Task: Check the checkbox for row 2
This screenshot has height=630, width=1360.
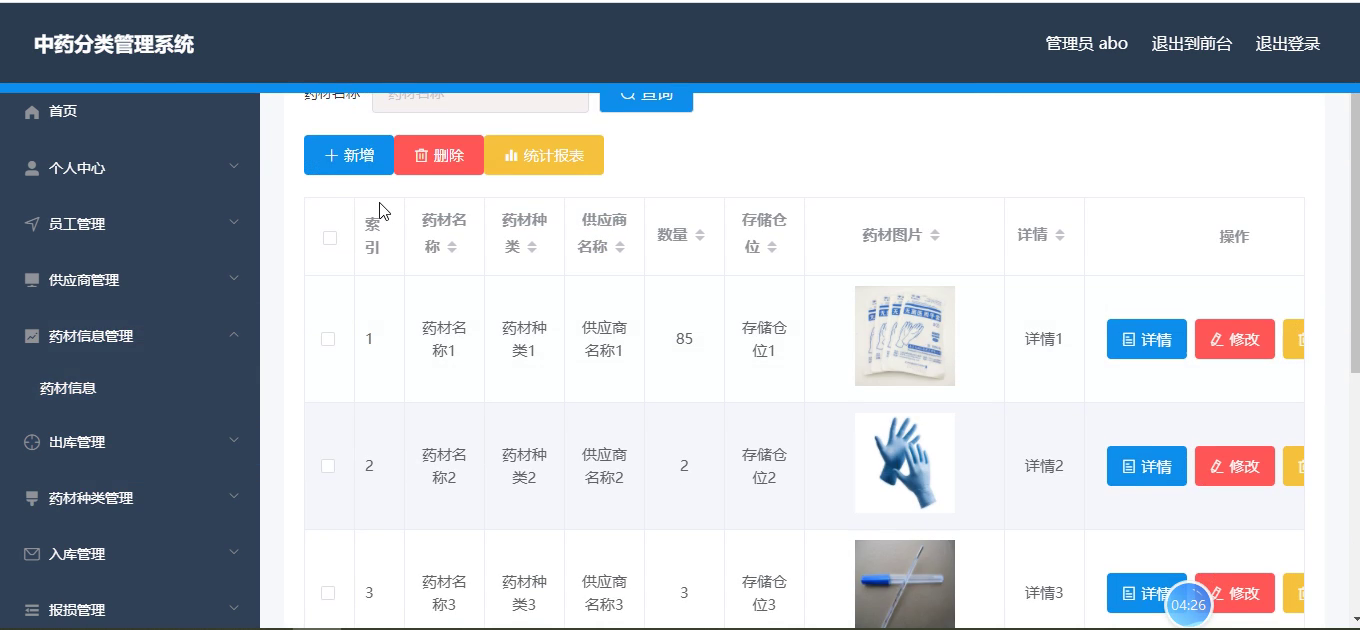Action: pos(328,466)
